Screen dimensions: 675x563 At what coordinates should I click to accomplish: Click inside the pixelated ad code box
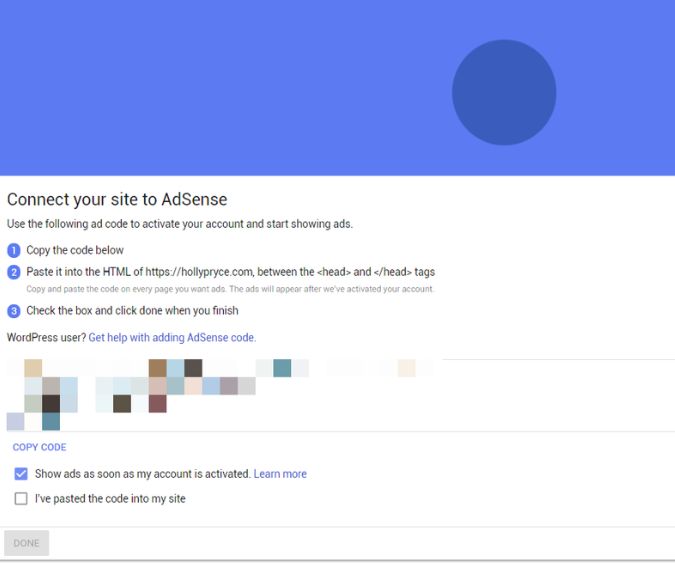tap(341, 395)
